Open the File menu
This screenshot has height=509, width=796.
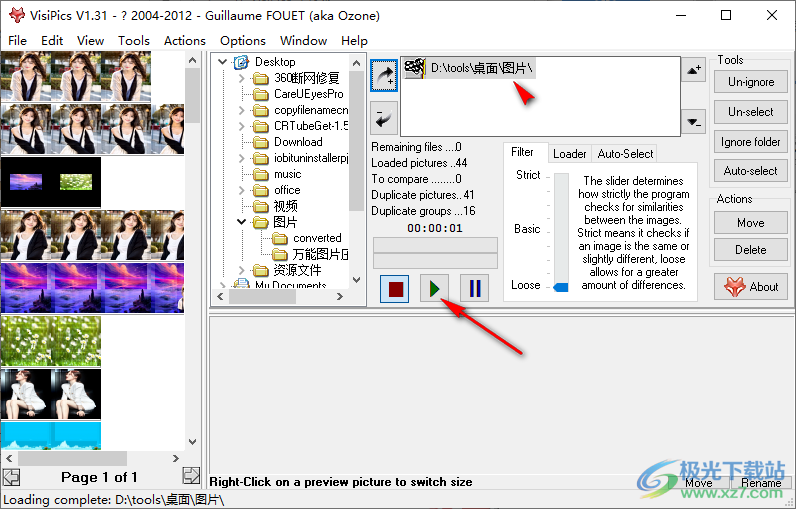click(17, 41)
